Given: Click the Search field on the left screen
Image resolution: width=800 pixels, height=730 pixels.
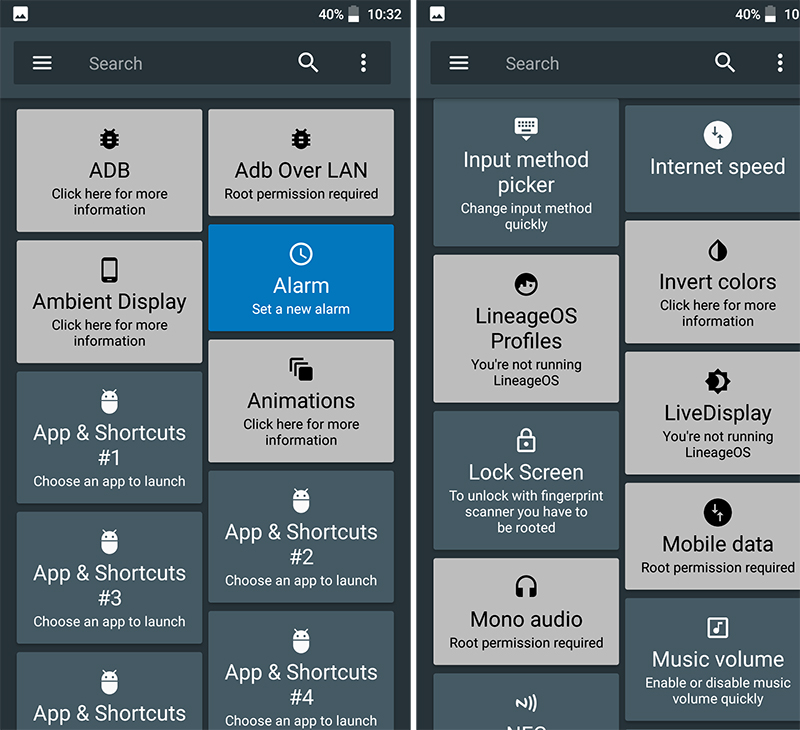Looking at the screenshot, I should [180, 63].
